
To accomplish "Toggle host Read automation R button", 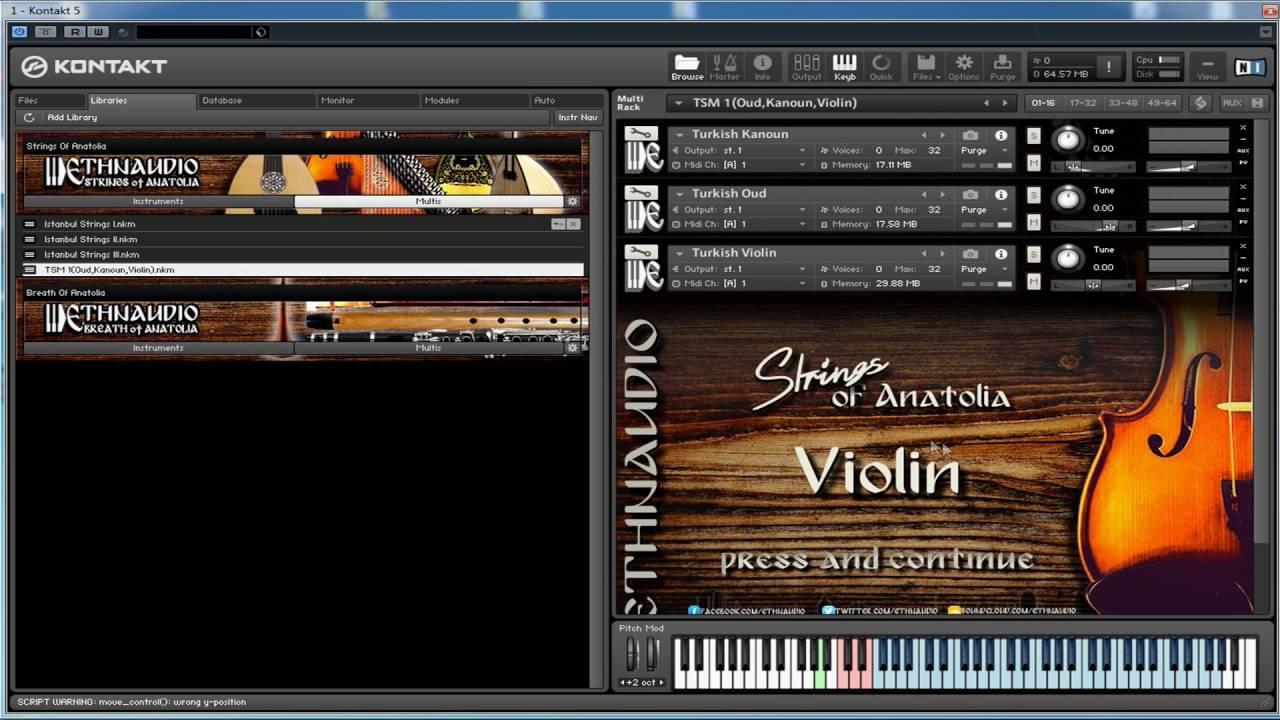I will coord(75,32).
